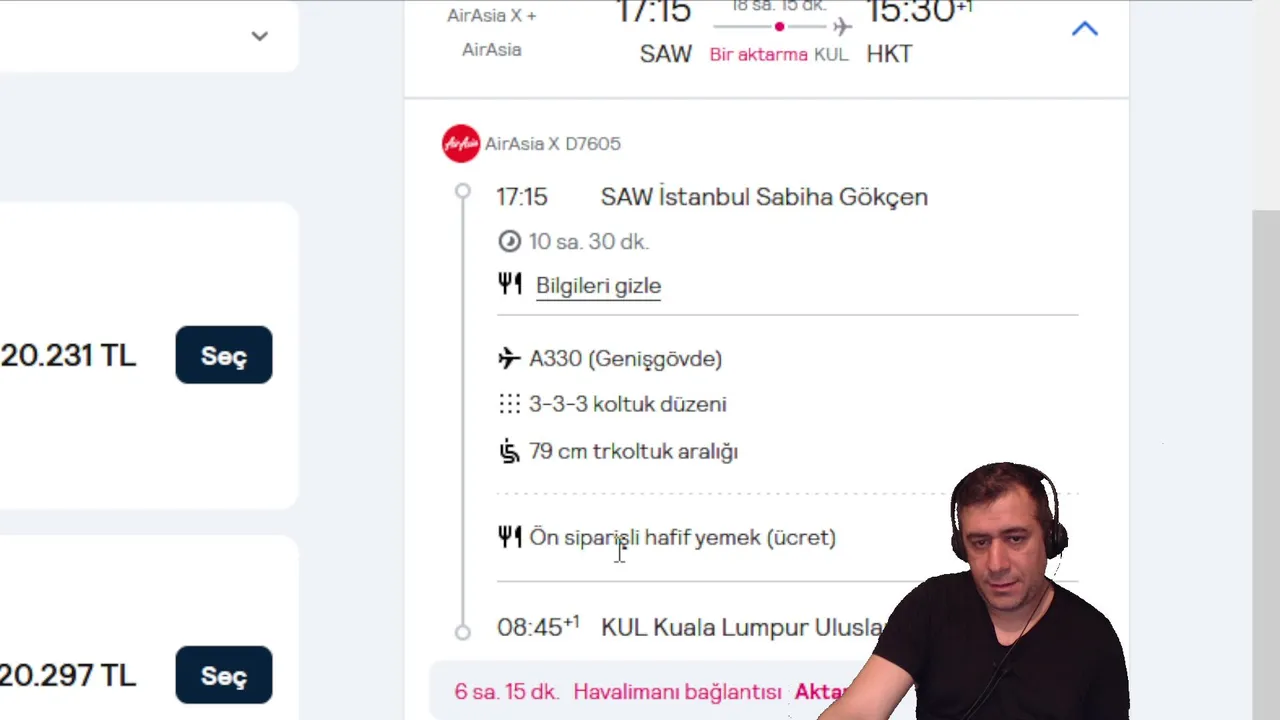This screenshot has height=720, width=1280.
Task: Click the AirAsia X D7605 flight number label
Action: coord(553,143)
